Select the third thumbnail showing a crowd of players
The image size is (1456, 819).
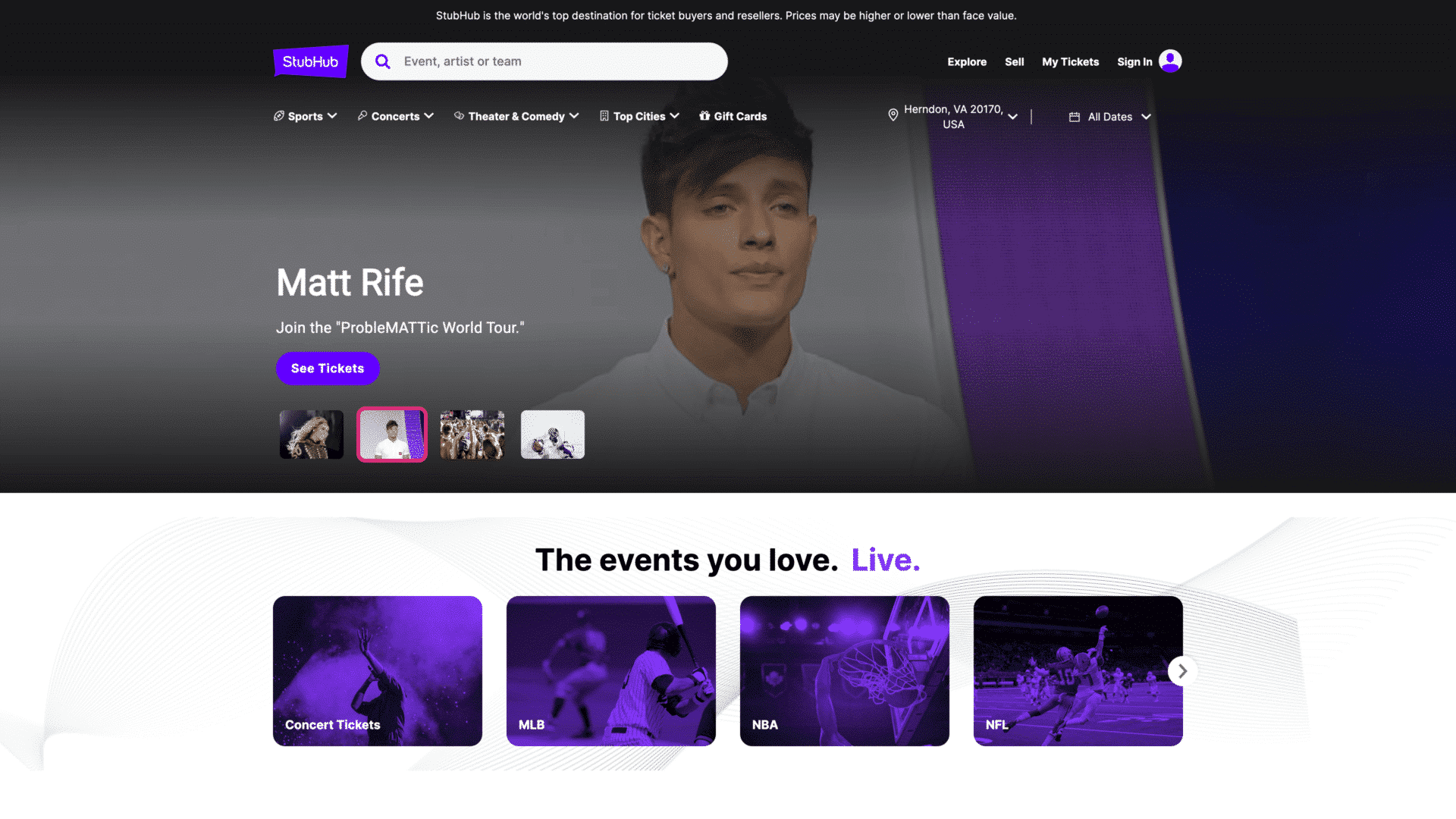click(x=472, y=435)
